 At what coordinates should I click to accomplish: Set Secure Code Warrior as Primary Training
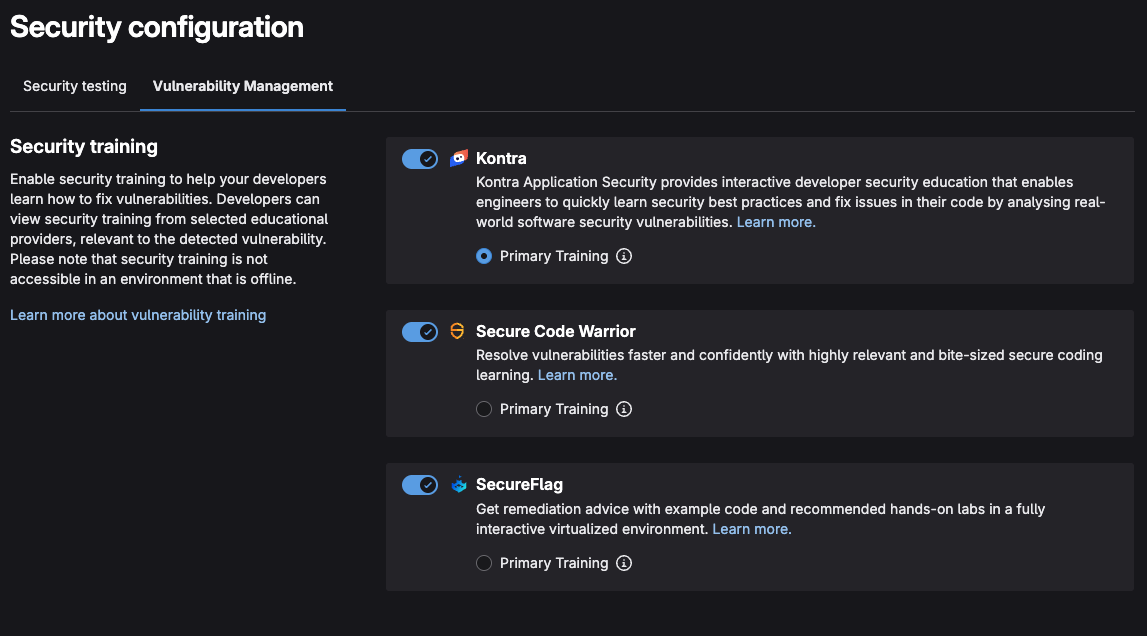pyautogui.click(x=484, y=409)
